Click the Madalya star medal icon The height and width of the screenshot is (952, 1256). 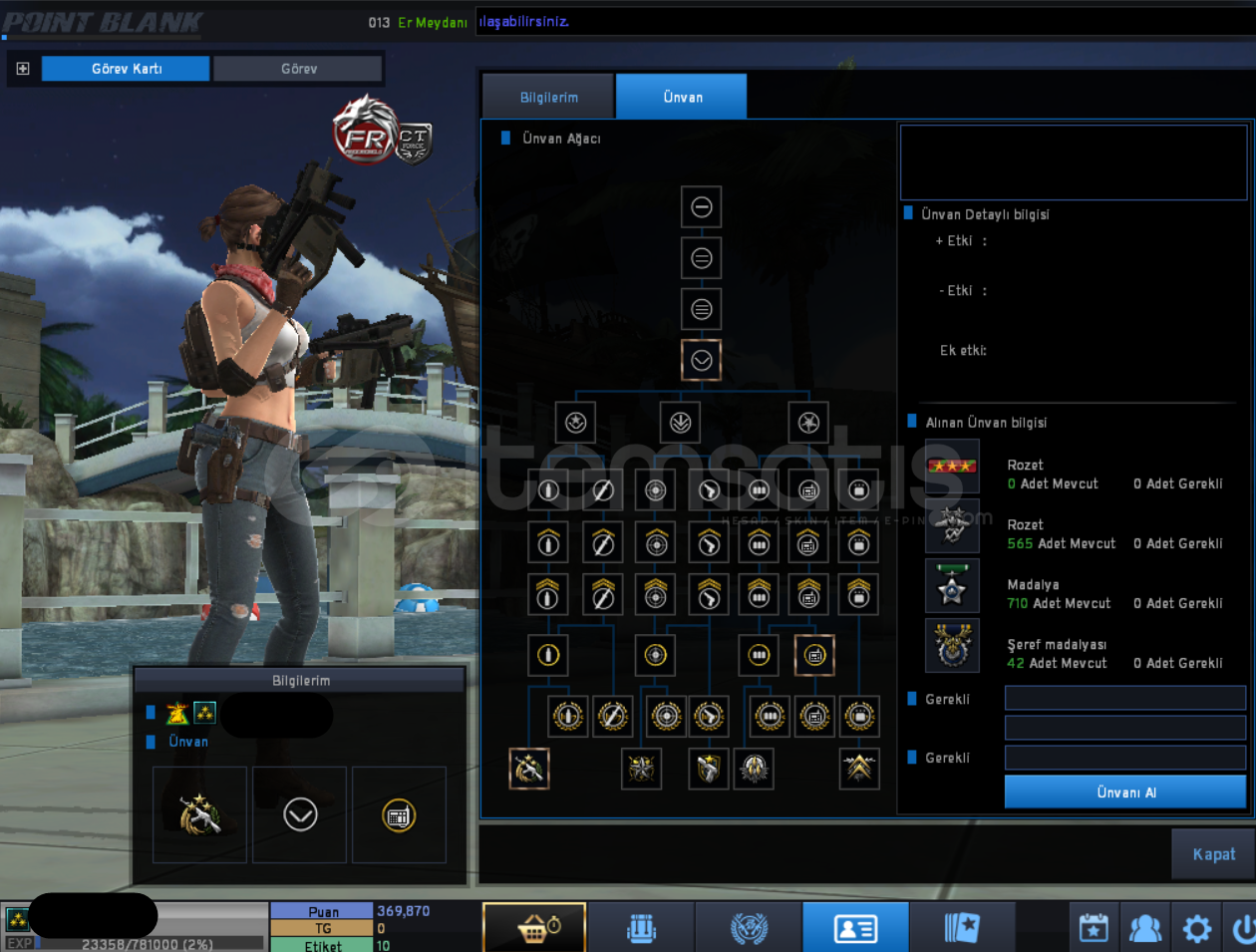click(x=952, y=586)
